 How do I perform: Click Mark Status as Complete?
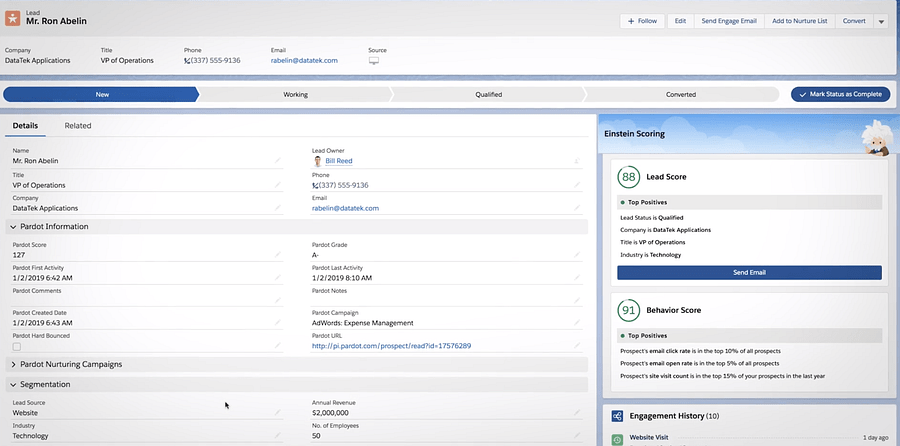(840, 94)
